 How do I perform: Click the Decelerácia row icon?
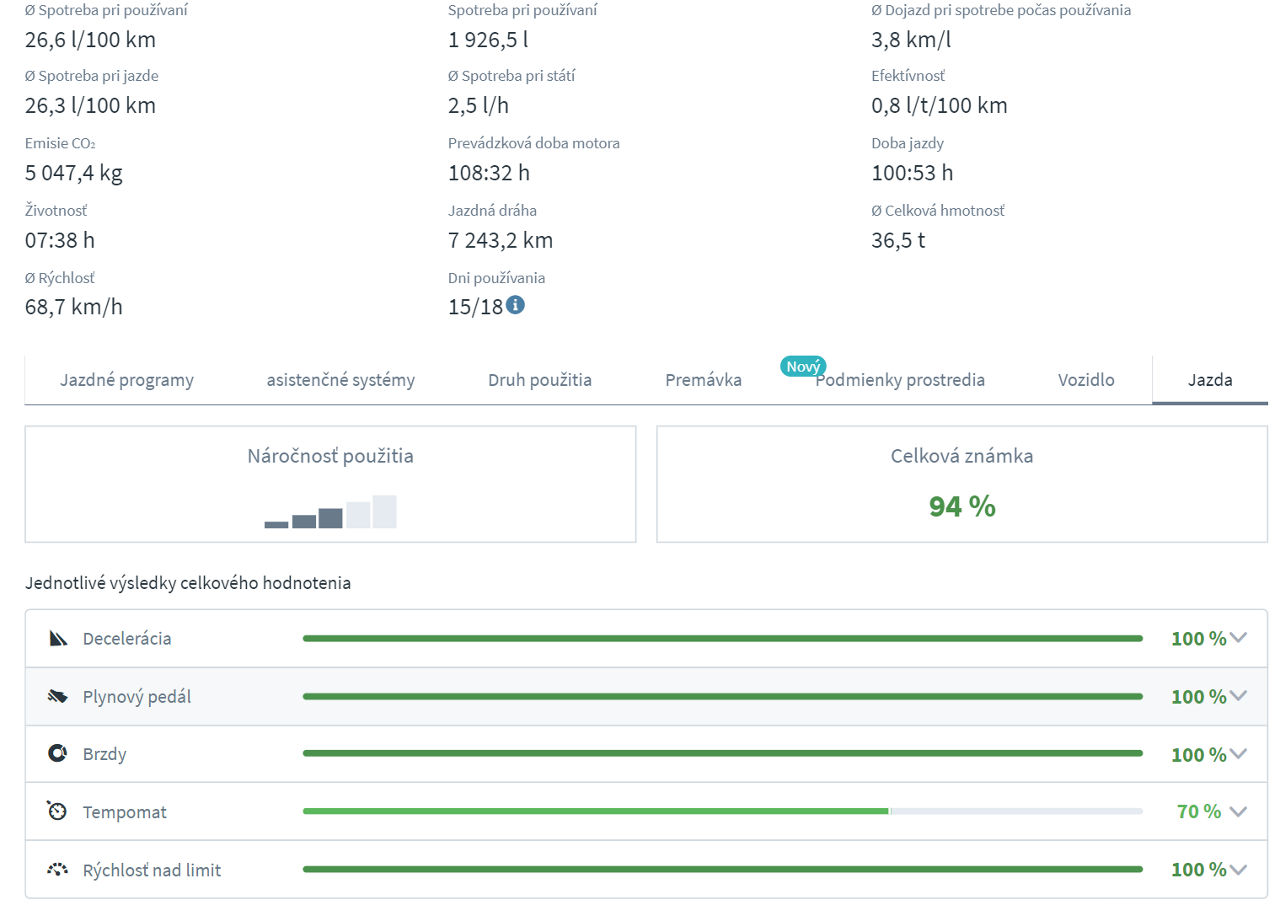[58, 638]
